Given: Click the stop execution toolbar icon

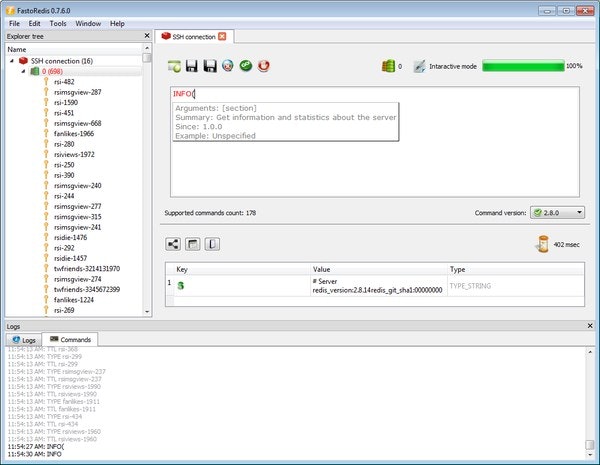Looking at the screenshot, I should (228, 66).
